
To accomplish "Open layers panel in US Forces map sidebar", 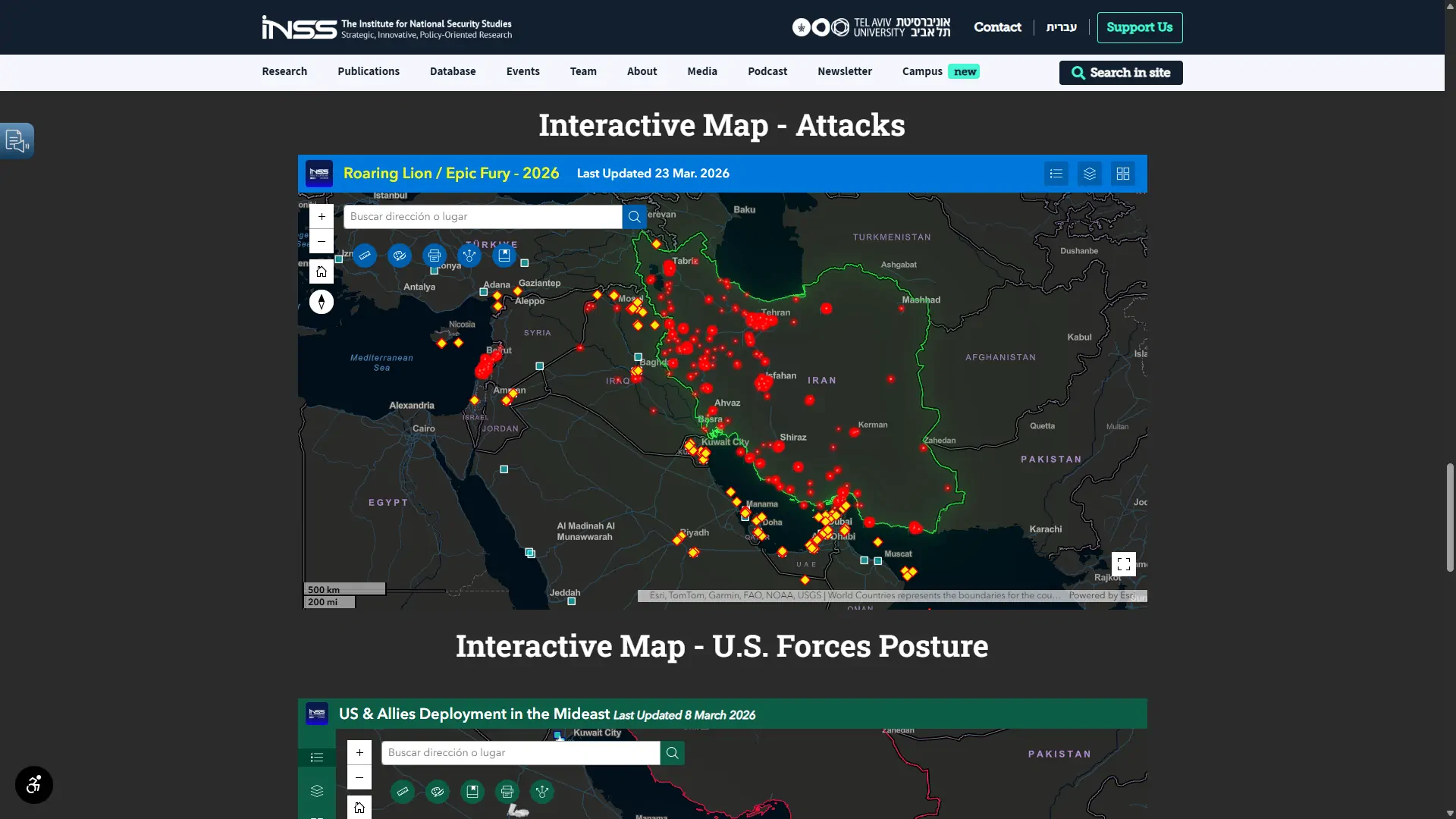I will 317,791.
